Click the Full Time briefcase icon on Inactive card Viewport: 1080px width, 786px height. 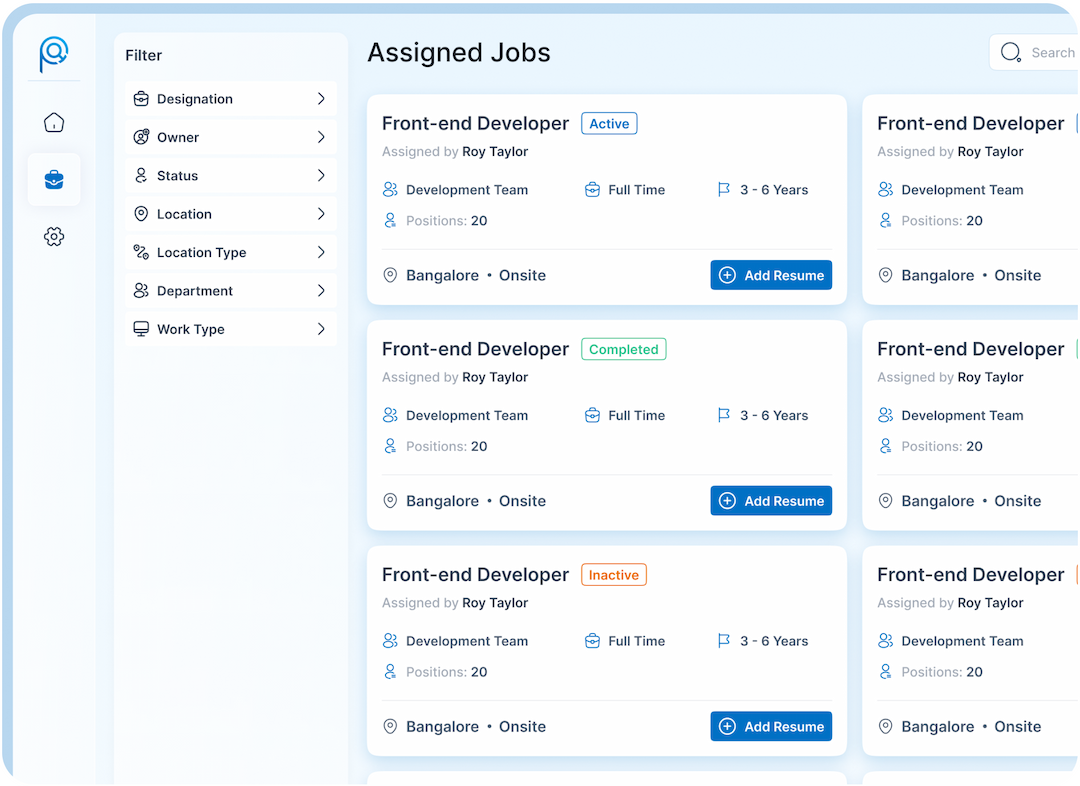[x=592, y=641]
